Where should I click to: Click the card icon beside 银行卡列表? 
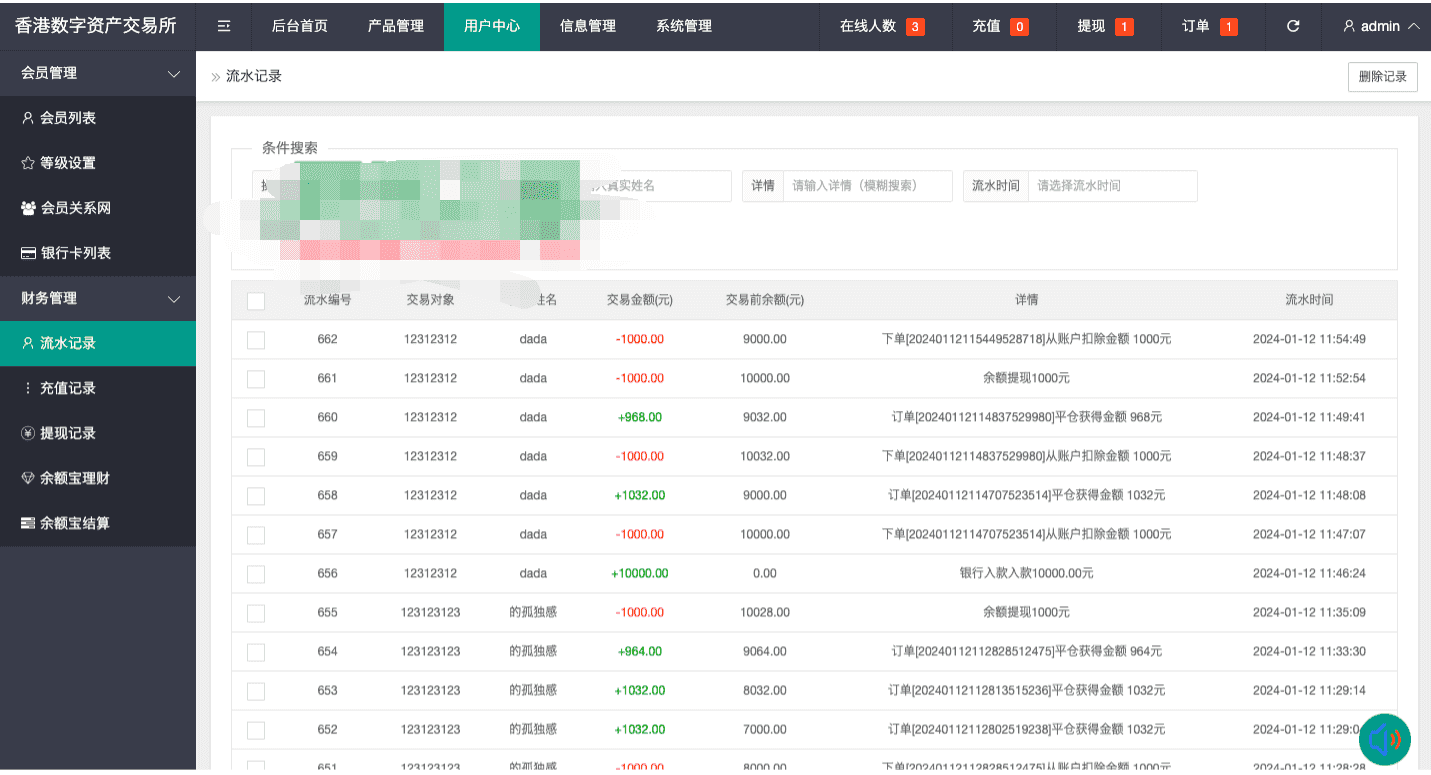[x=28, y=253]
